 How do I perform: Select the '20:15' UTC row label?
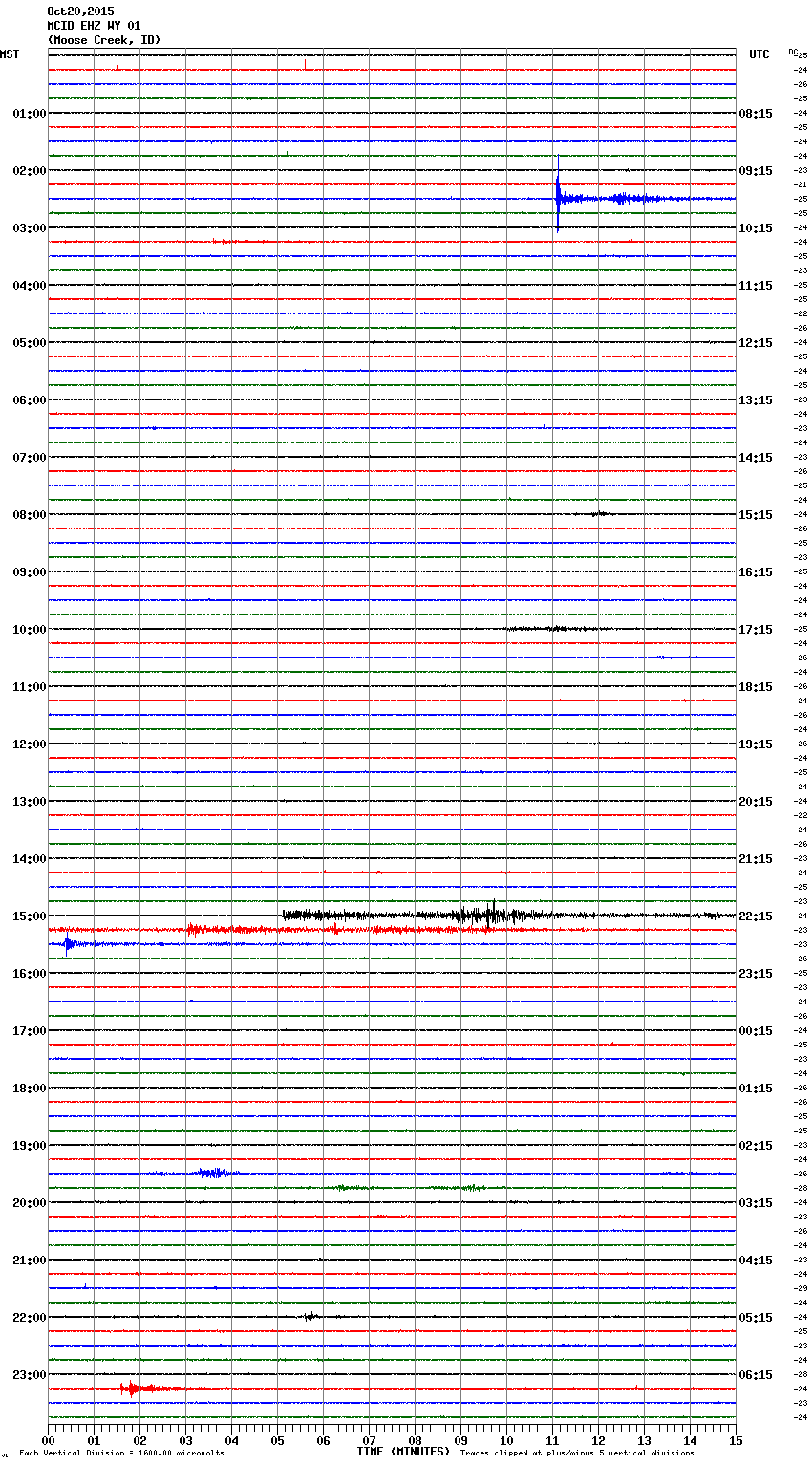tap(756, 802)
